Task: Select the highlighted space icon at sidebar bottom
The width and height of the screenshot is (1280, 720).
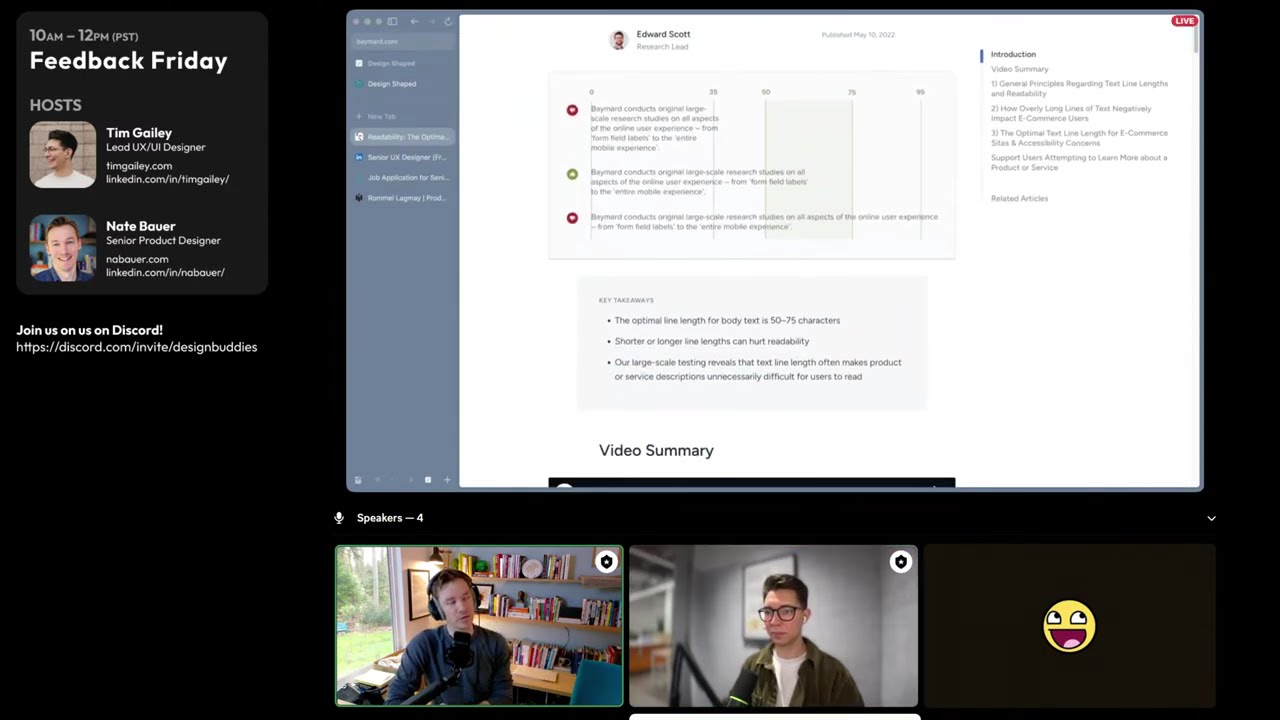Action: click(428, 480)
